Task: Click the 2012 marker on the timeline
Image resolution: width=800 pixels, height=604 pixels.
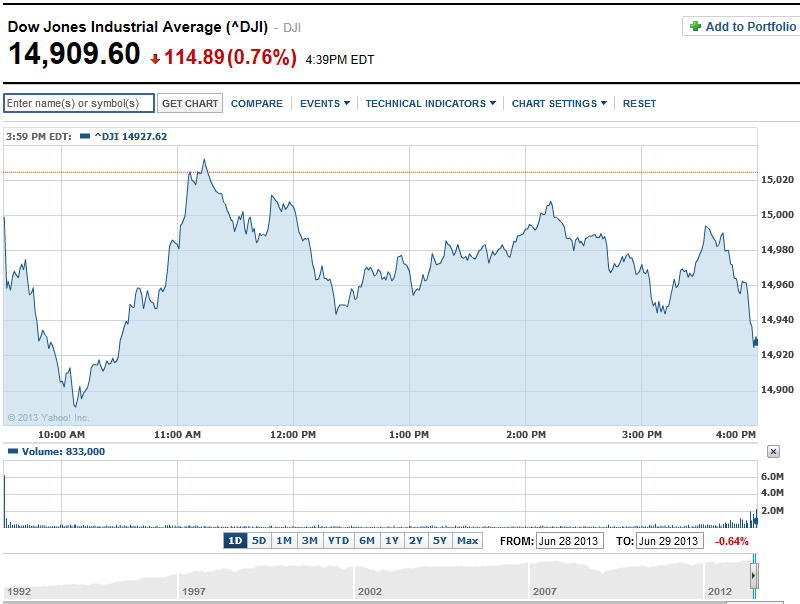Action: pyautogui.click(x=720, y=591)
